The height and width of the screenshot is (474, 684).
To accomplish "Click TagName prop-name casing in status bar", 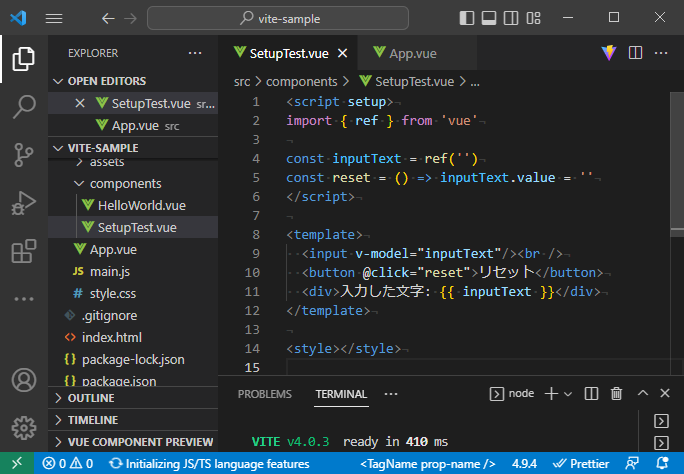I will coord(428,463).
